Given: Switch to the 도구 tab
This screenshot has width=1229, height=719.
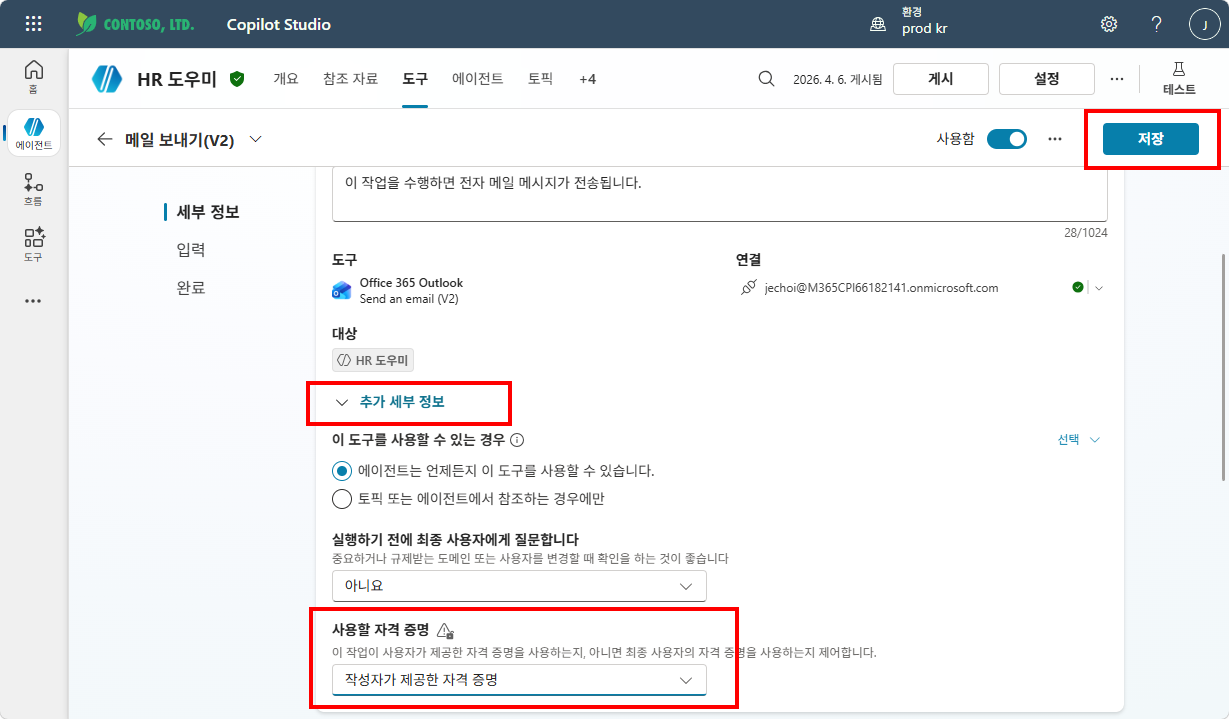Looking at the screenshot, I should (x=415, y=78).
